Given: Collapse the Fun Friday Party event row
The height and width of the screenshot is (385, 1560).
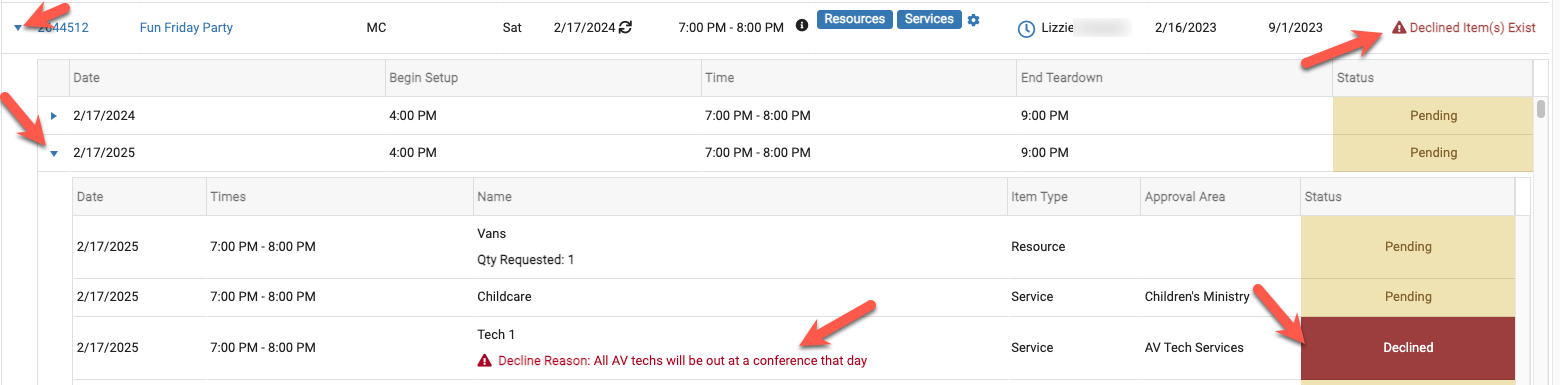Looking at the screenshot, I should (x=18, y=28).
